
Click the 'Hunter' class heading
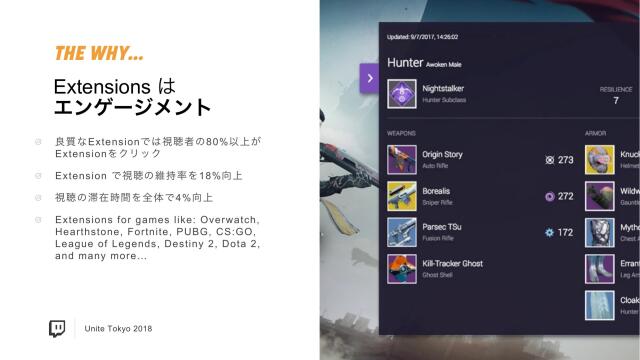click(405, 62)
